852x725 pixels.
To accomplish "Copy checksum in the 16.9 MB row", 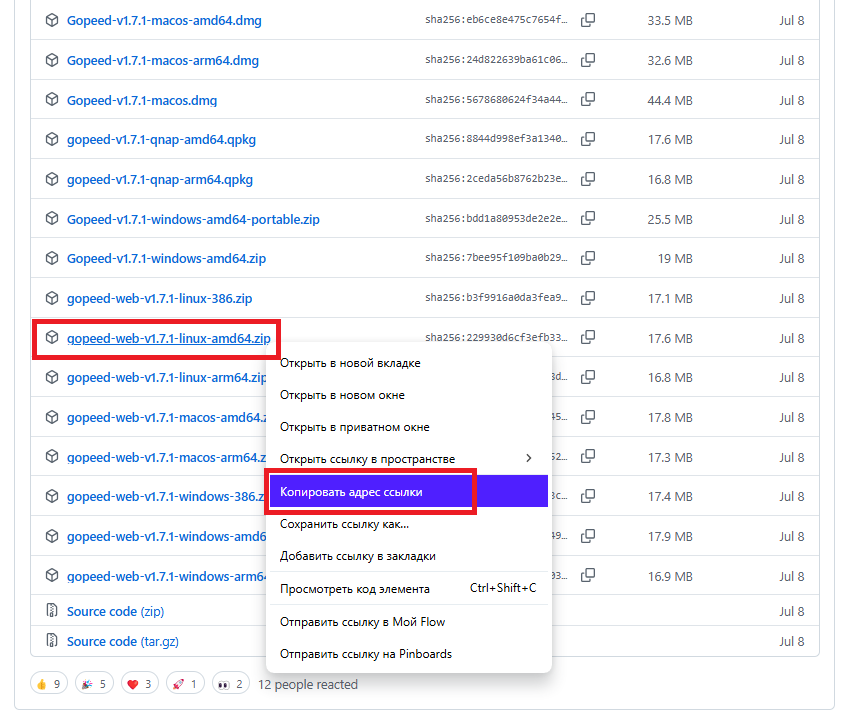I will tap(588, 576).
